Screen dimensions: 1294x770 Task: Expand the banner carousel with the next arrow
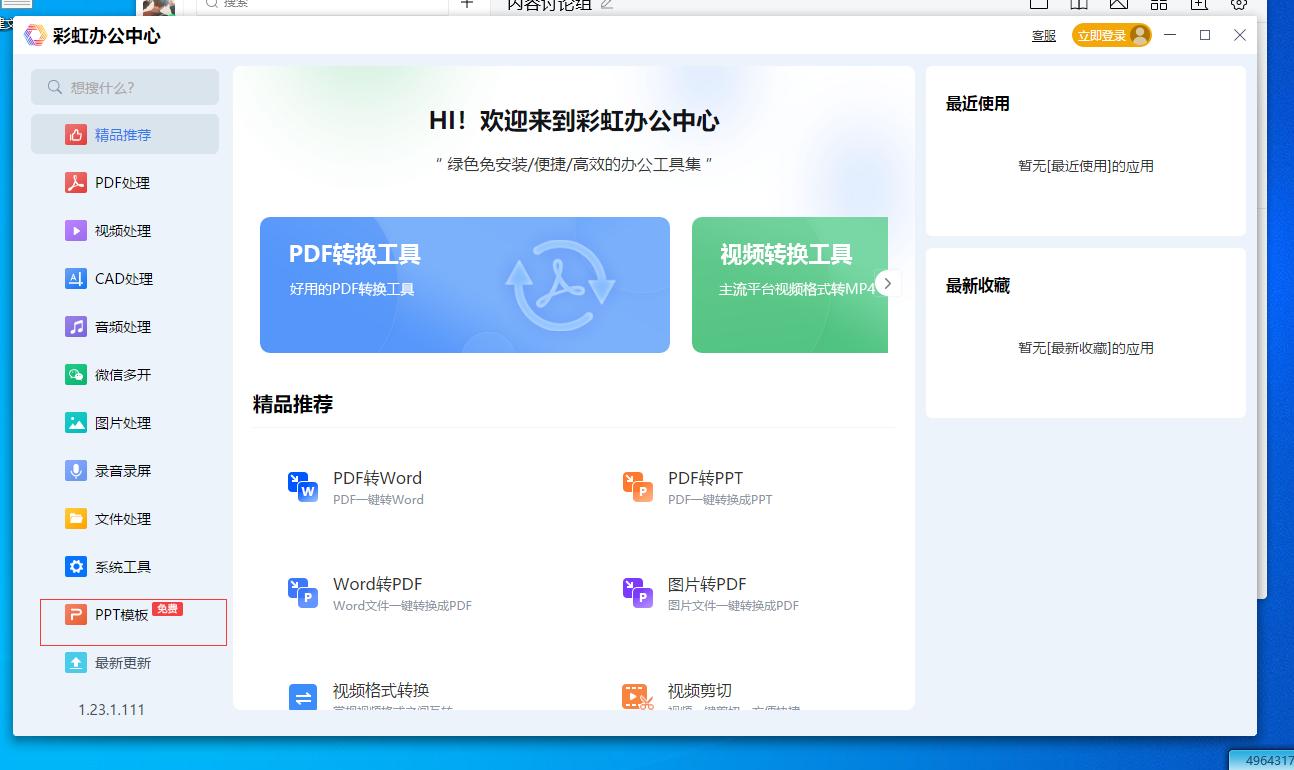click(888, 283)
